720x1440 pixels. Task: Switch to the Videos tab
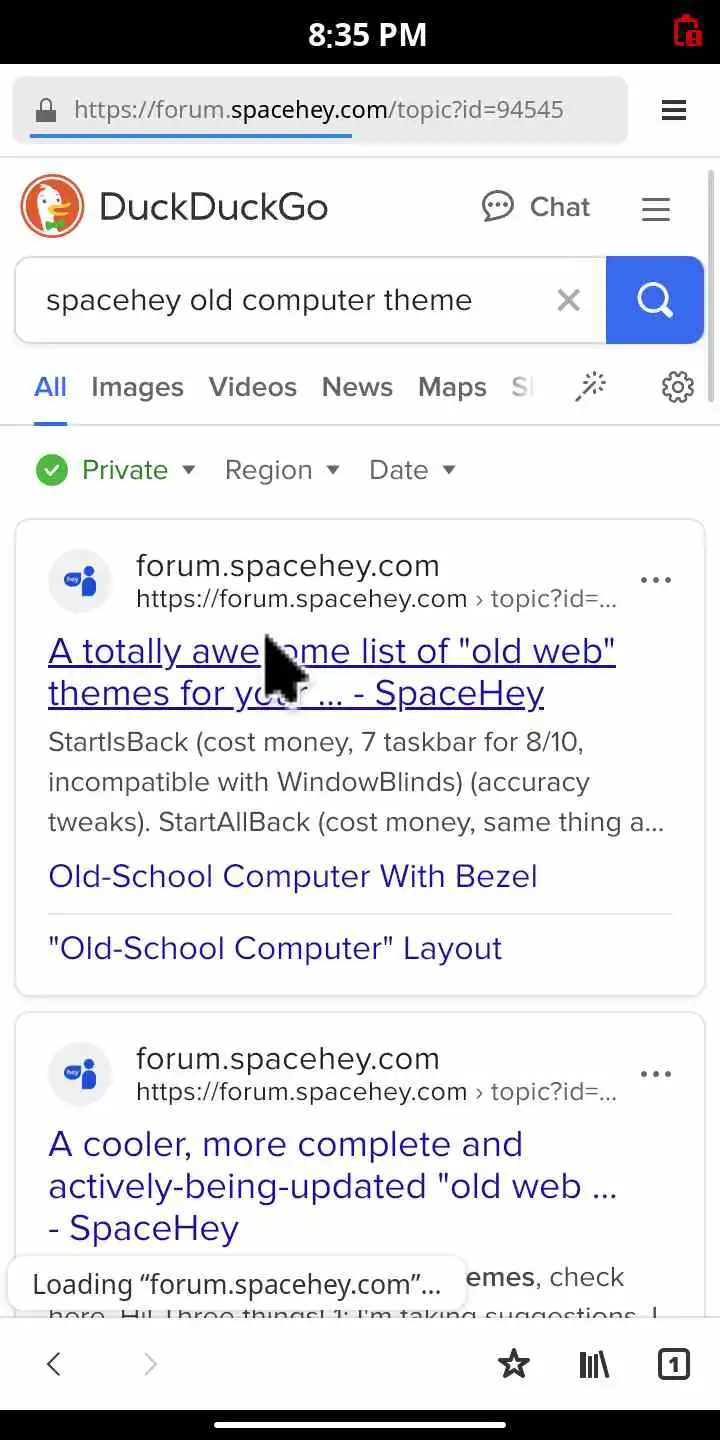click(252, 387)
